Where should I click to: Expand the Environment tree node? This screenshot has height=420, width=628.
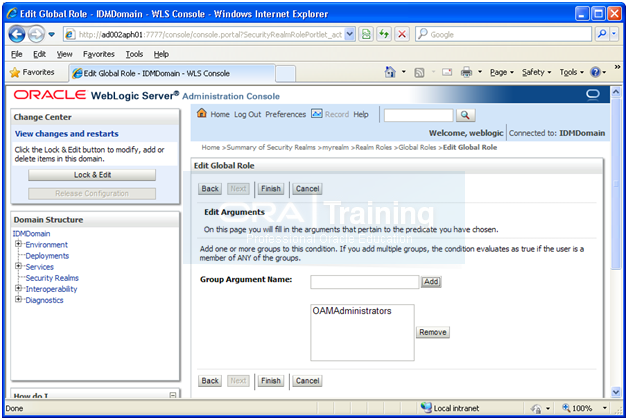tap(18, 244)
